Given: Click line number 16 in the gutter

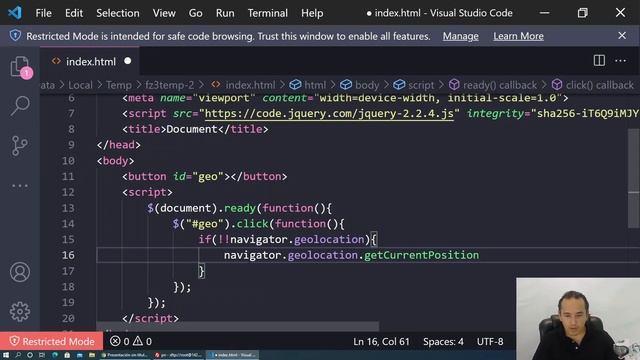Looking at the screenshot, I should click(68, 255).
